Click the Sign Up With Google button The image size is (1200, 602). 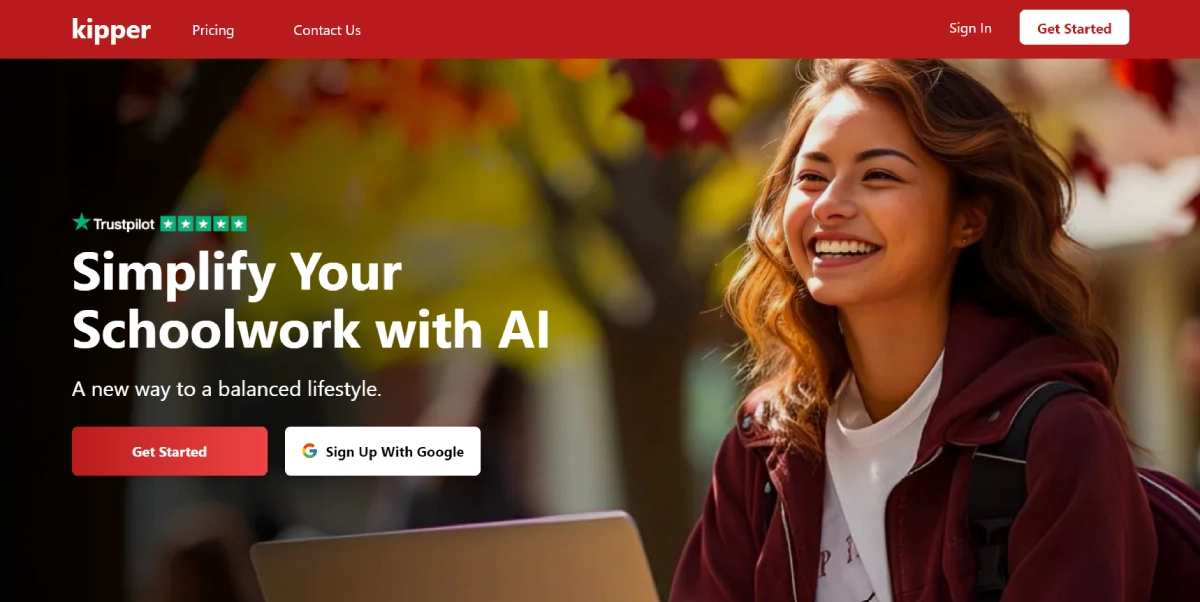coord(383,451)
